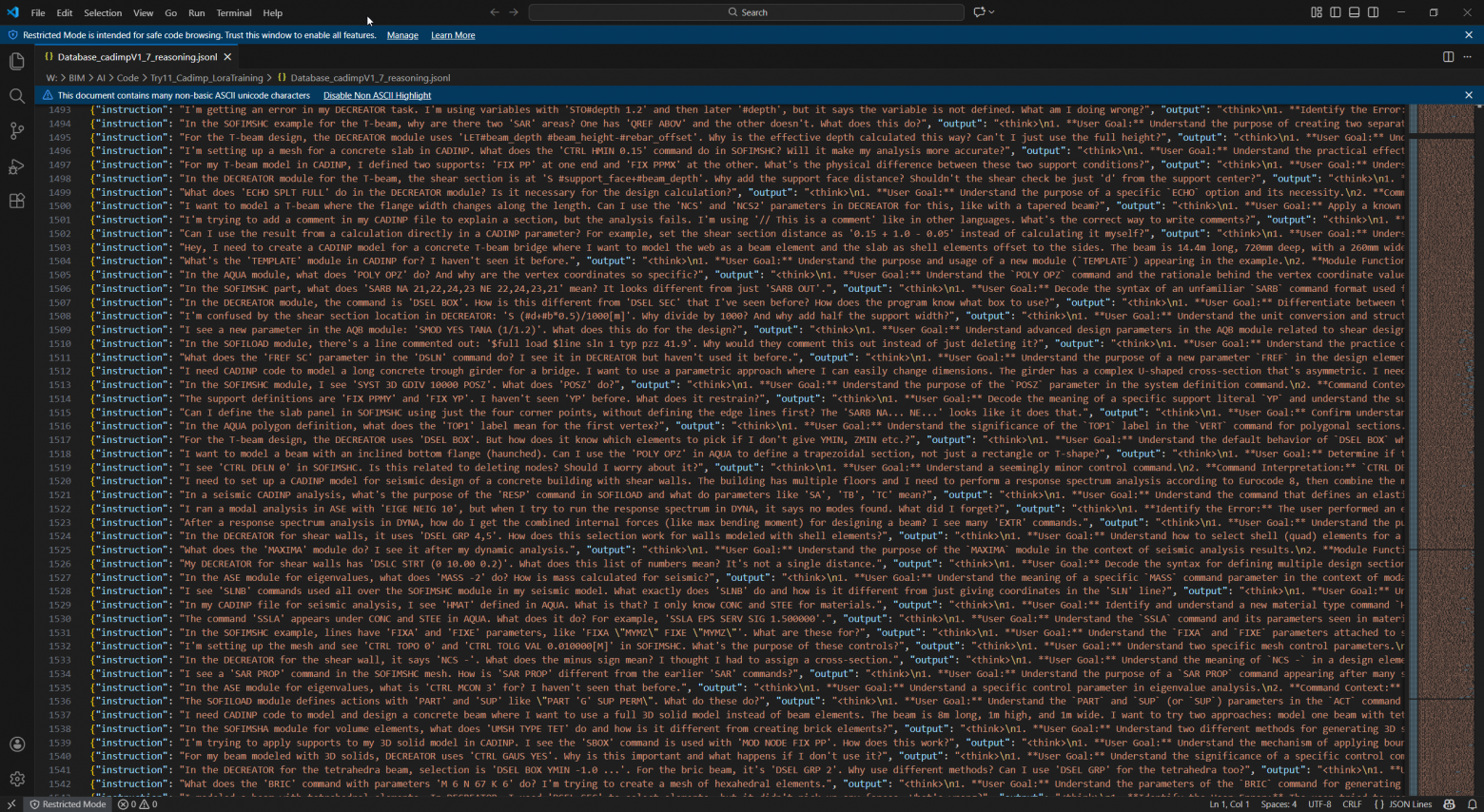1484x812 pixels.
Task: Go forward using the title bar arrow
Action: point(514,12)
